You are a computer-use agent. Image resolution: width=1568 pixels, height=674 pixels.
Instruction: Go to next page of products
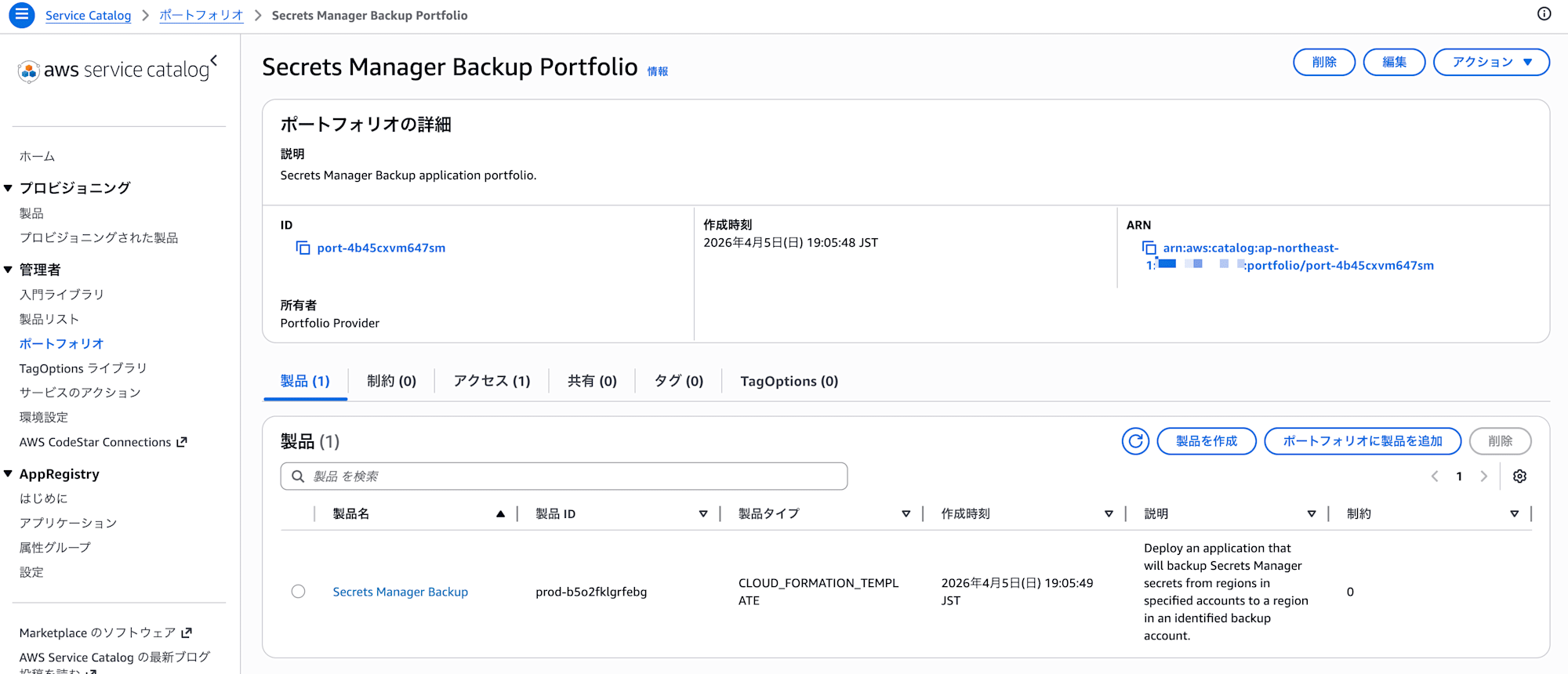[1483, 477]
